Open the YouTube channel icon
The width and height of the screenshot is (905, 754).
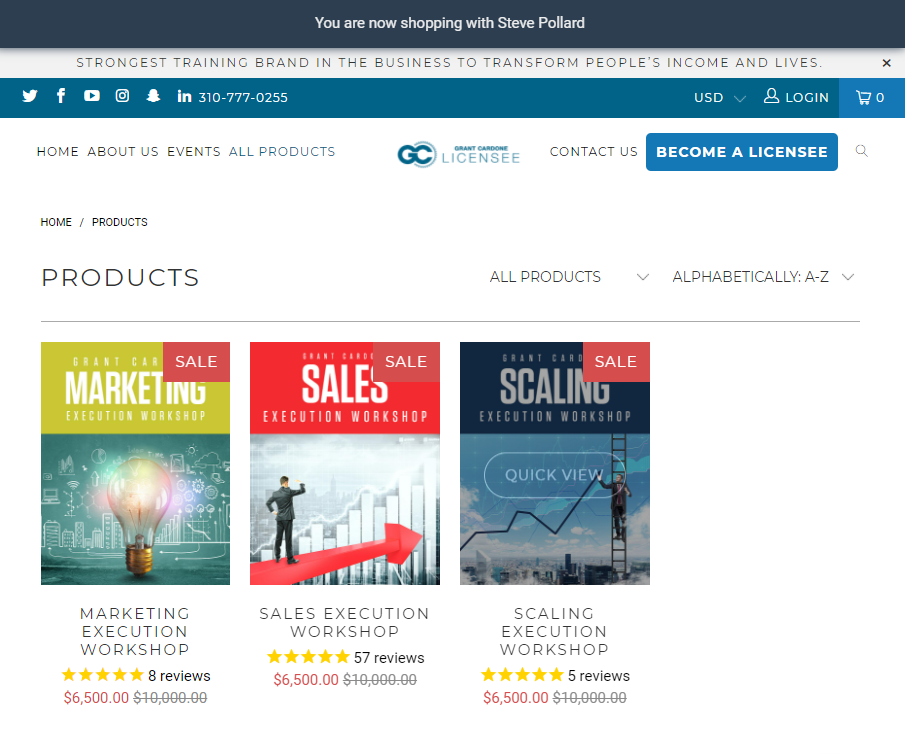(x=92, y=97)
